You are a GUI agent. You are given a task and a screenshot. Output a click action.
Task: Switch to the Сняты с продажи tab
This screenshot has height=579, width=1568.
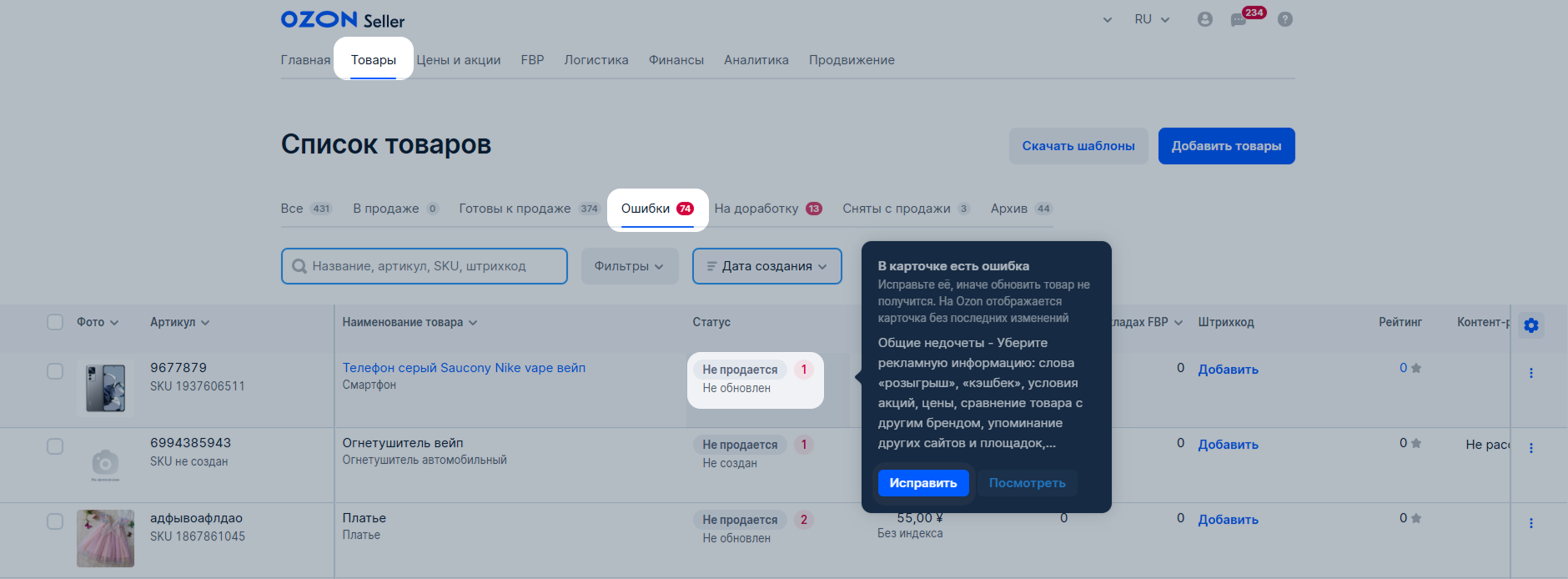(907, 209)
